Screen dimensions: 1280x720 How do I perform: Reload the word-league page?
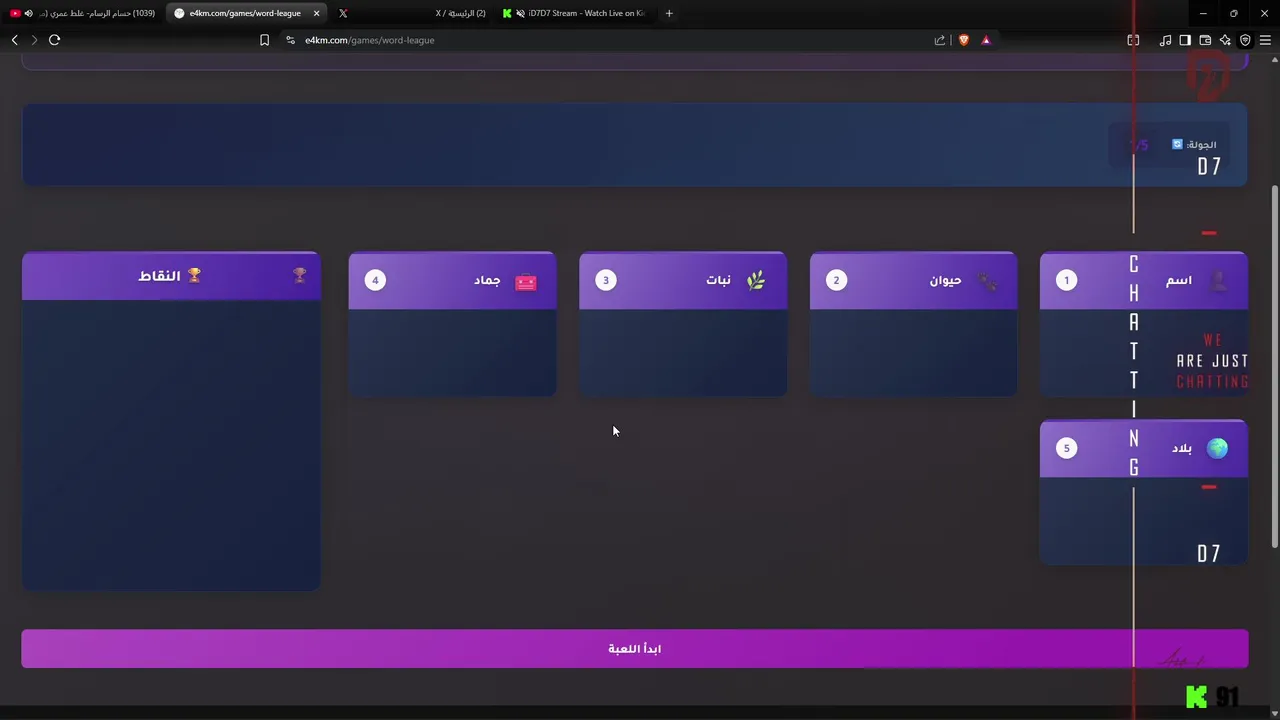point(54,40)
